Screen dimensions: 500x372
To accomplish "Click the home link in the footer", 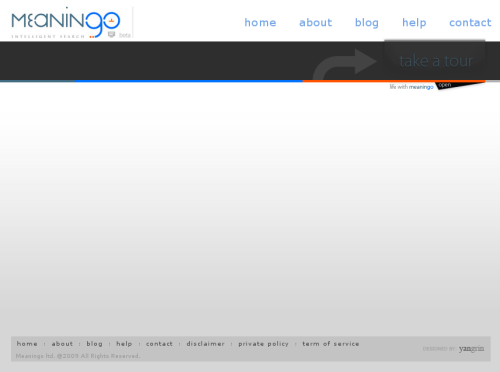I will pyautogui.click(x=27, y=344).
